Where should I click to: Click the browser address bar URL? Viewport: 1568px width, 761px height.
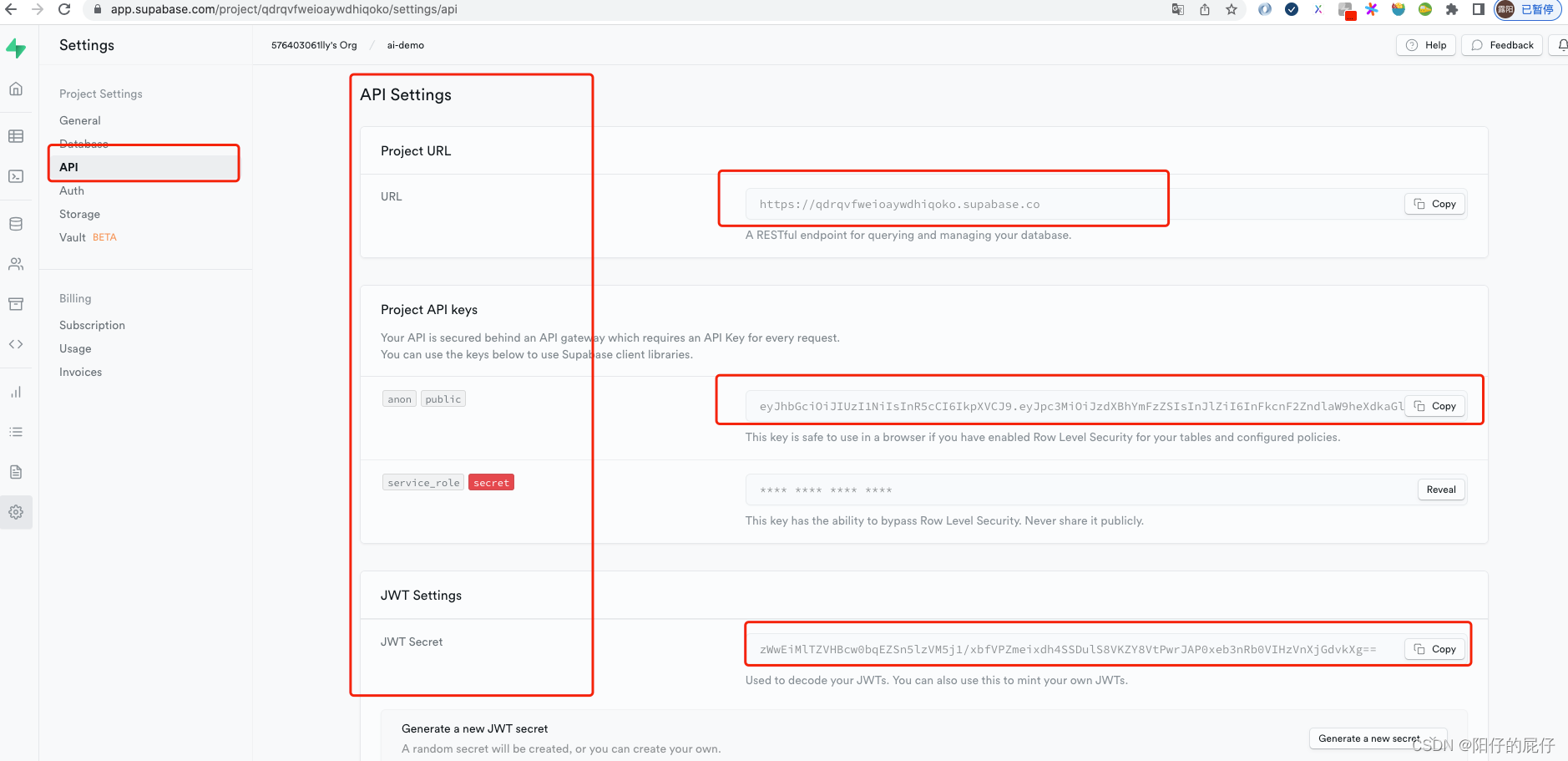pos(284,9)
